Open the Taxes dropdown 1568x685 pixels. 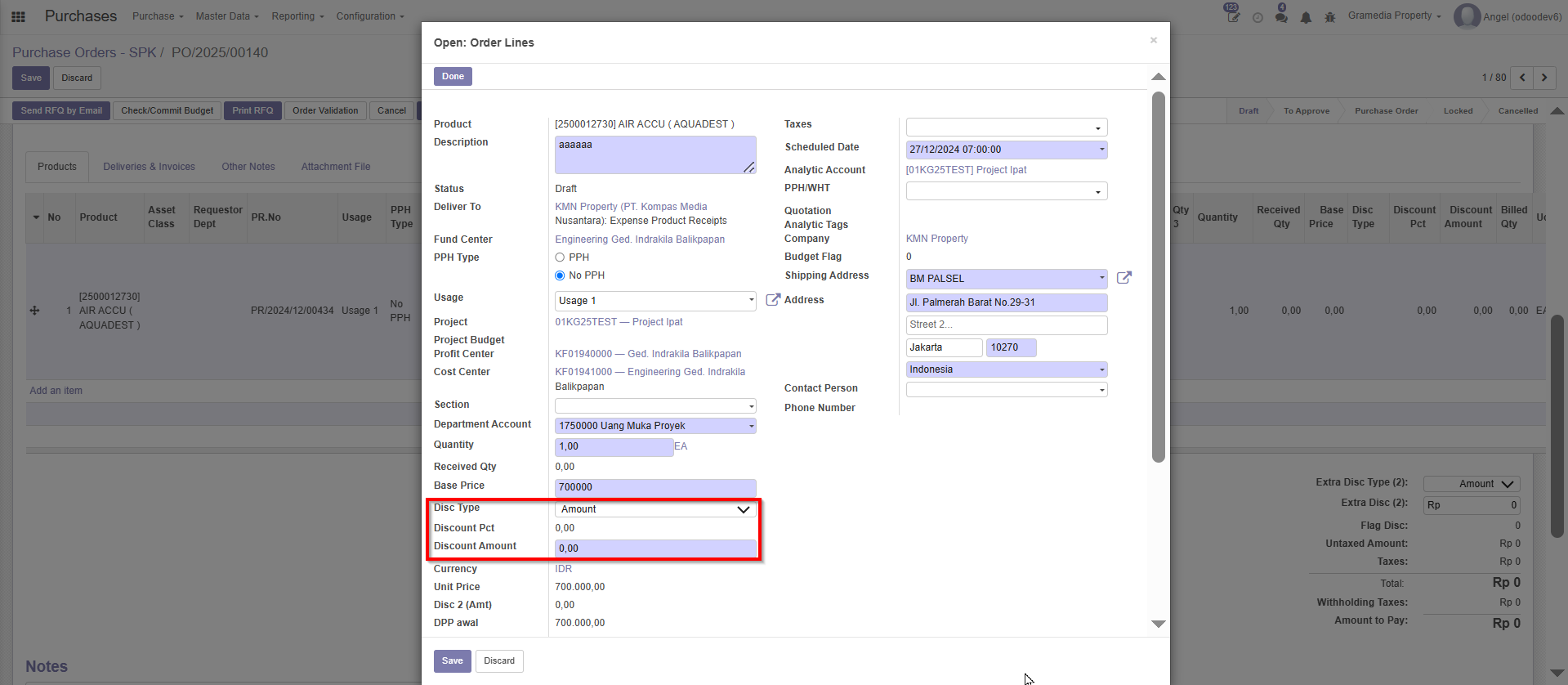tap(1007, 128)
